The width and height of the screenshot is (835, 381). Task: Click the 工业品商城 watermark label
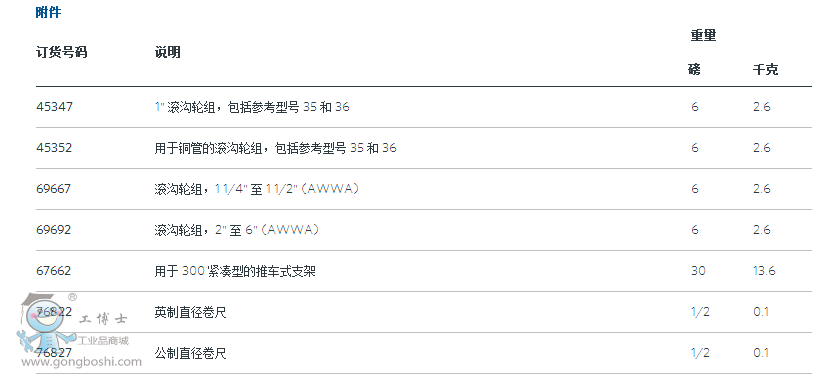click(x=104, y=341)
